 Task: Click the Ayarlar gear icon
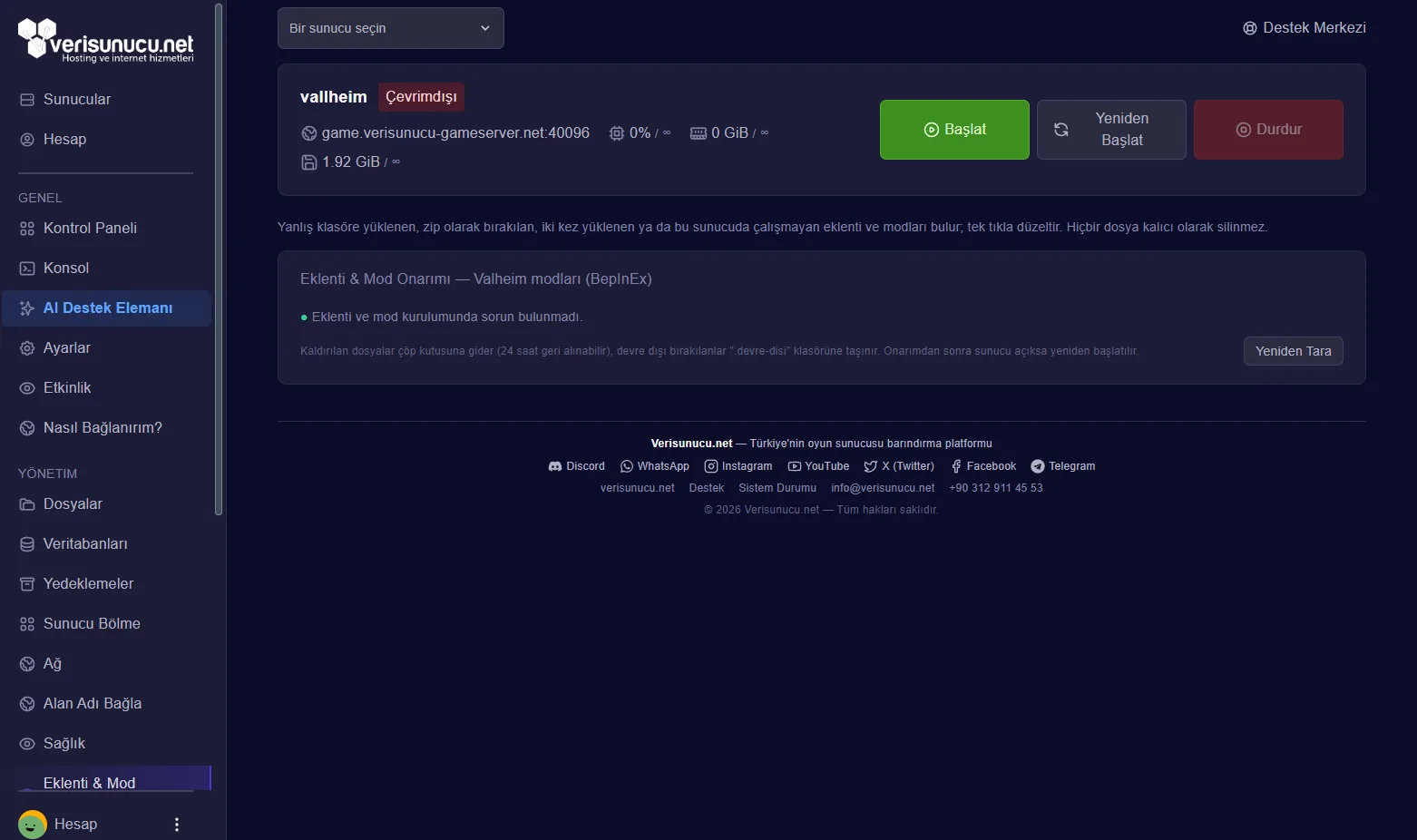27,348
